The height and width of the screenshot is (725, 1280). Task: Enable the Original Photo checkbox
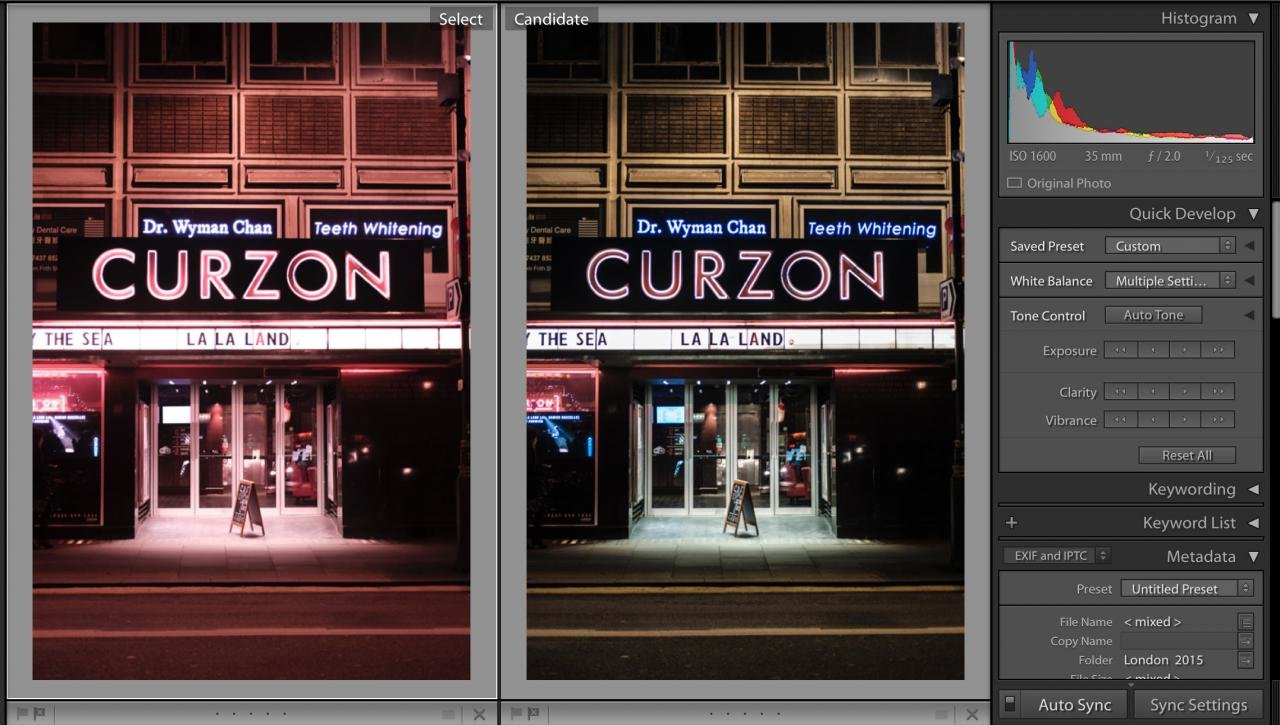coord(1014,183)
